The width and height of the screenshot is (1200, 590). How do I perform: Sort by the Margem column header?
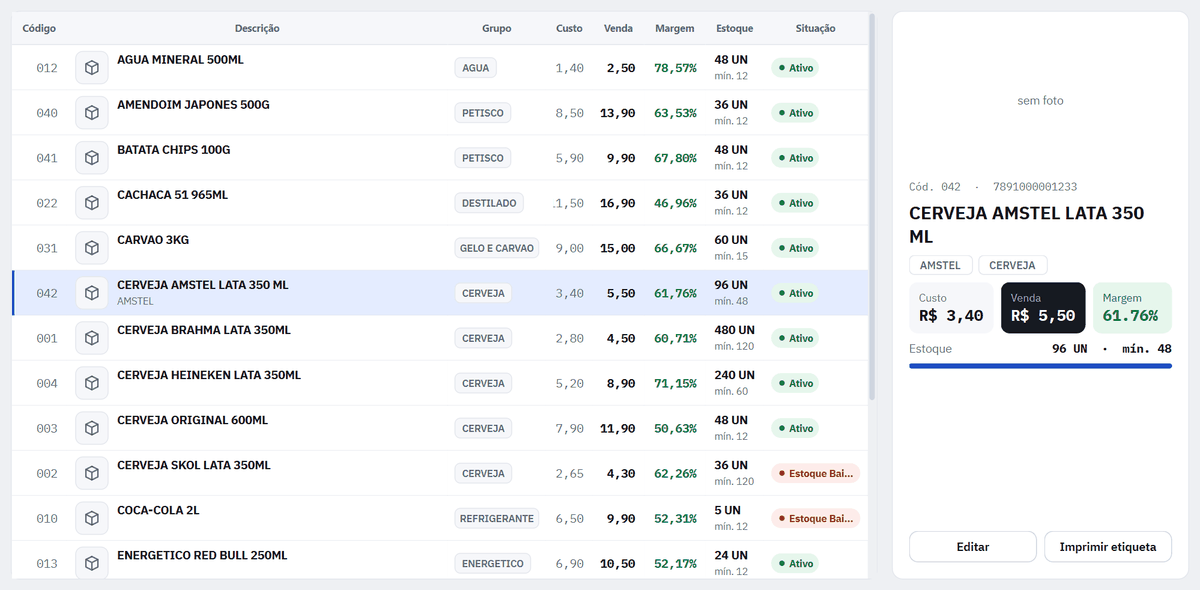click(x=674, y=28)
